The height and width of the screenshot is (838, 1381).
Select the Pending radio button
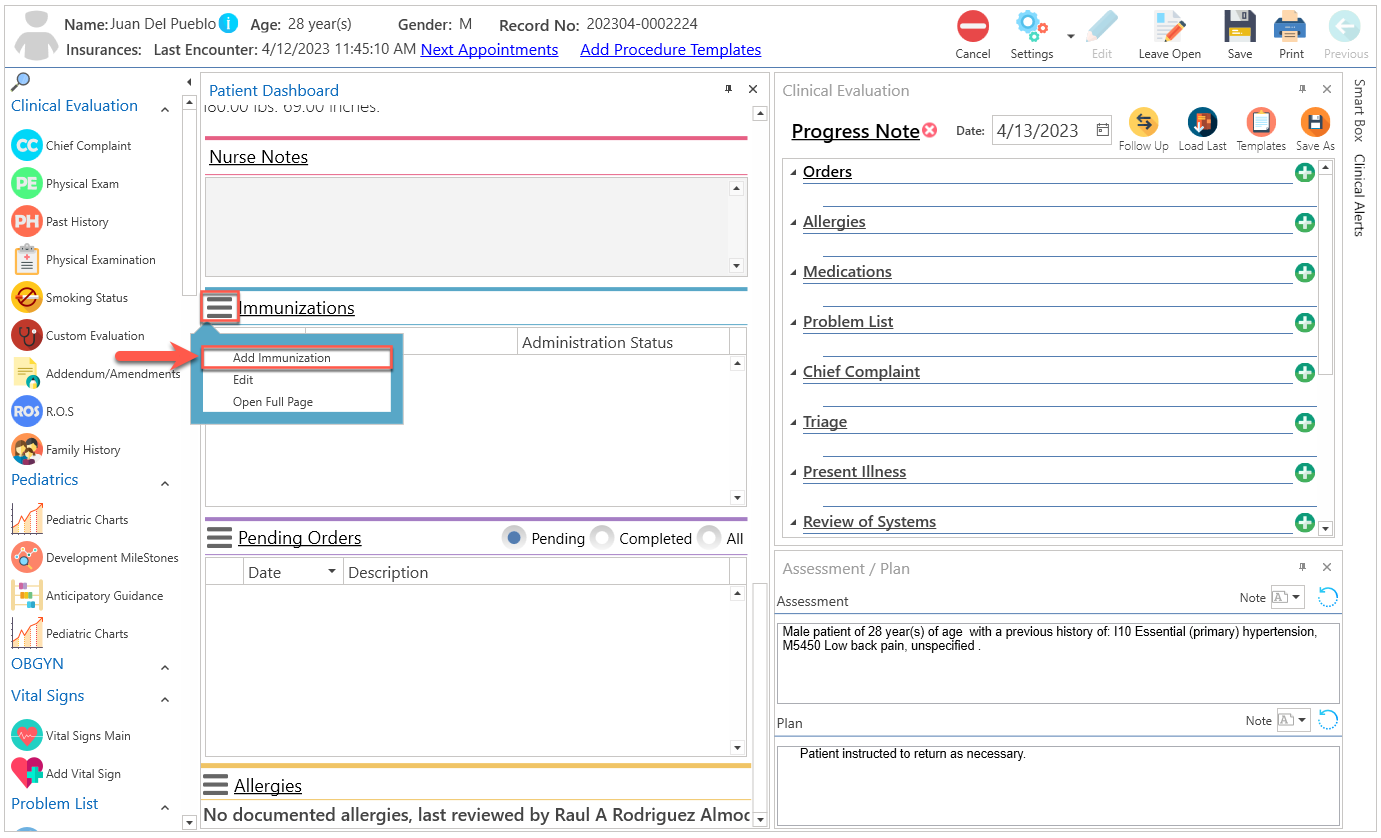click(514, 538)
